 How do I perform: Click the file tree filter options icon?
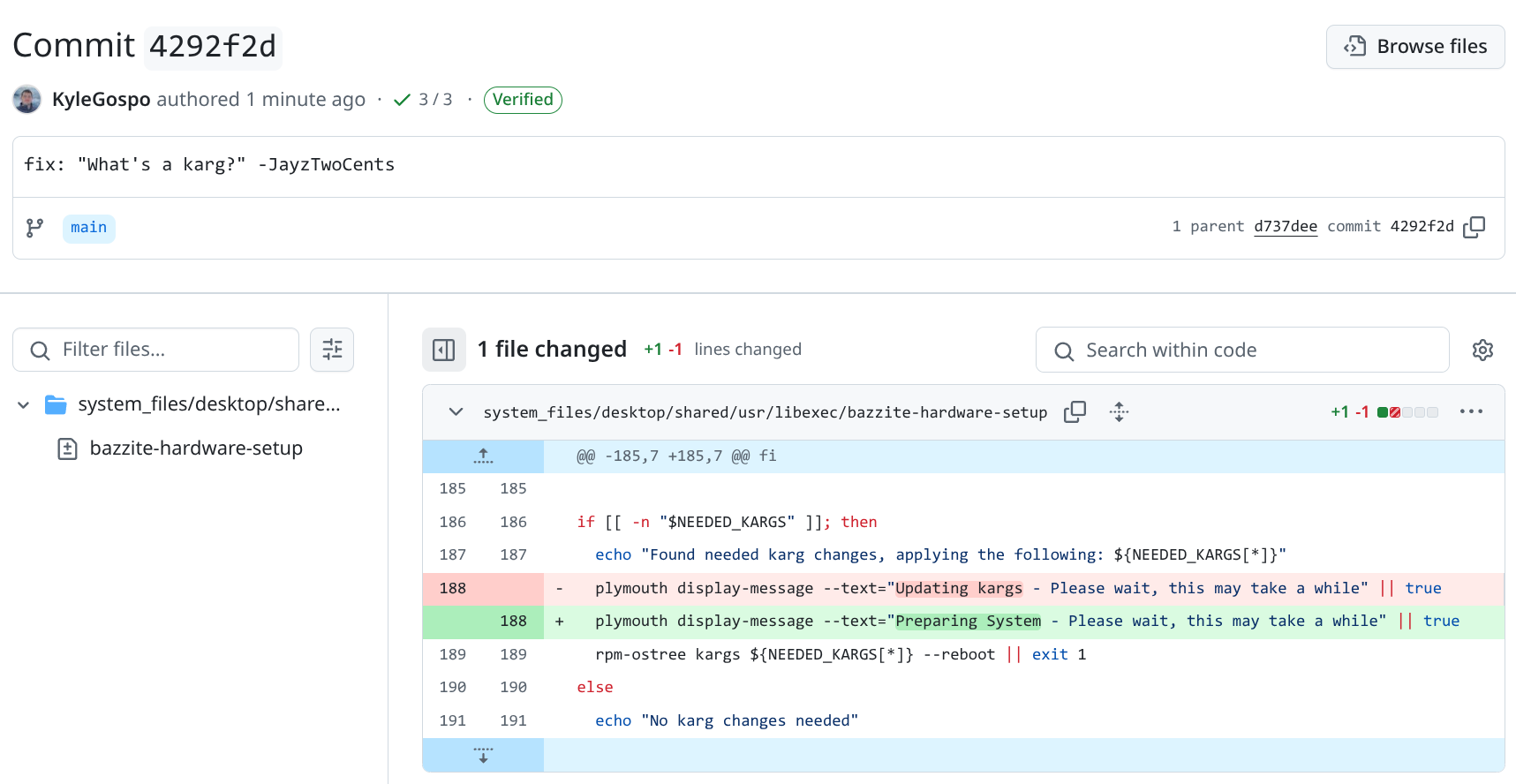[332, 350]
